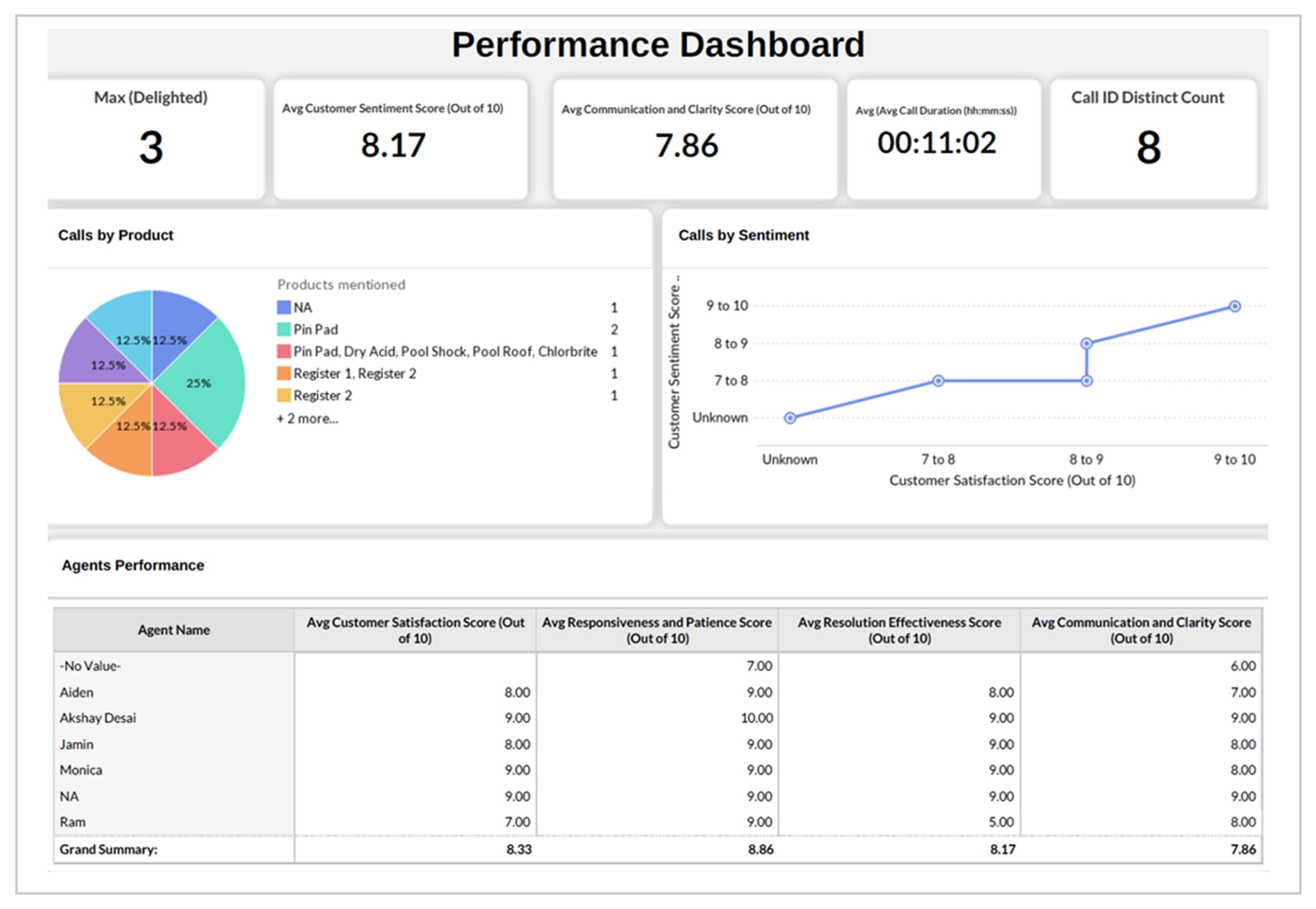
Task: Click the line chart point at 9 to 10
Action: click(1235, 306)
